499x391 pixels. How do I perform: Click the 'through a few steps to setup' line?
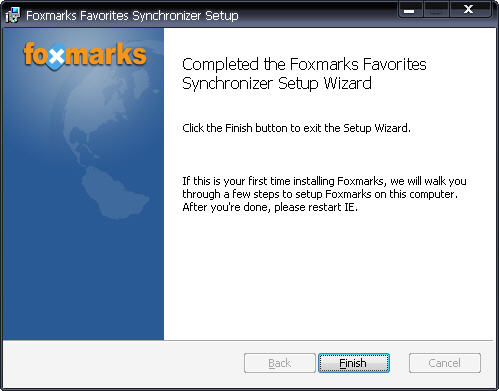pyautogui.click(x=320, y=194)
